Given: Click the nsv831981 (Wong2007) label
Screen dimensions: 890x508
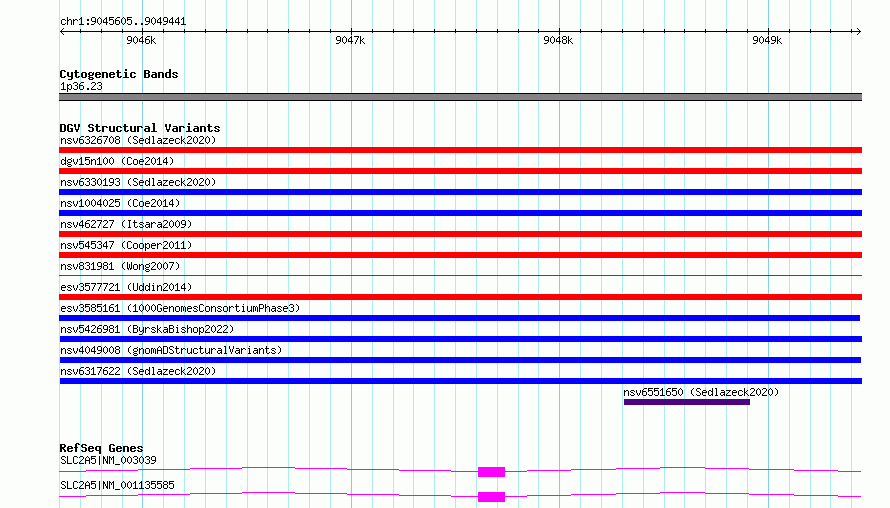Looking at the screenshot, I should (120, 266).
